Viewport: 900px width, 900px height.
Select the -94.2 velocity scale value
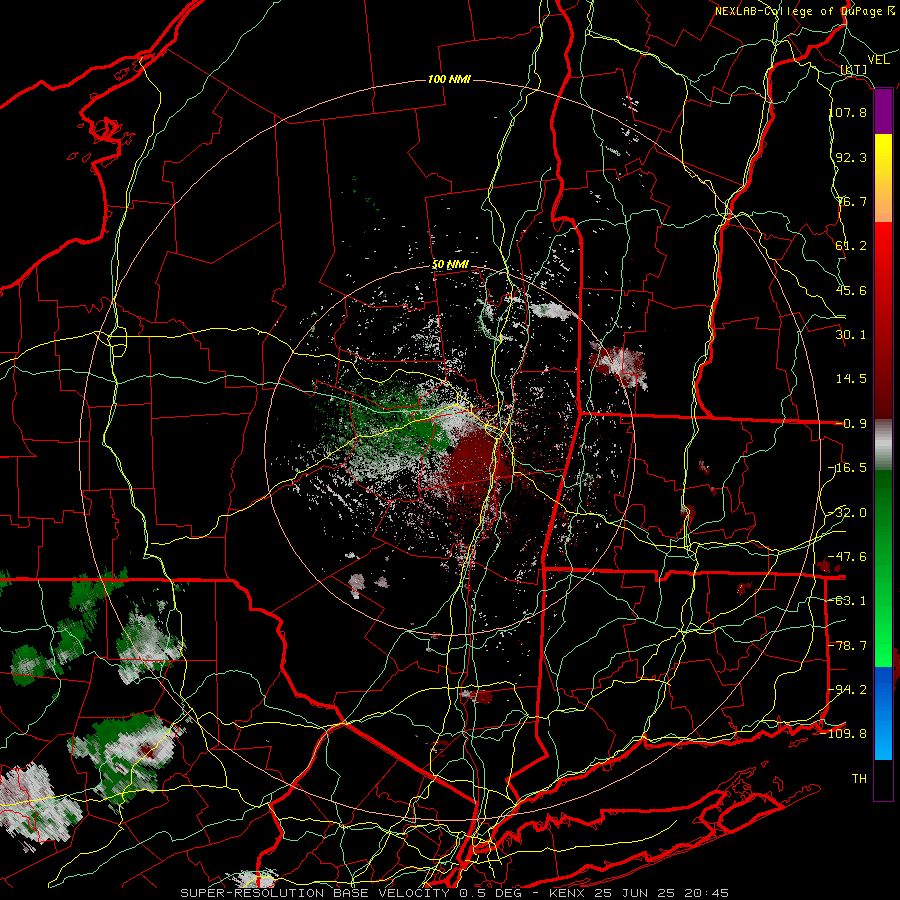point(848,690)
